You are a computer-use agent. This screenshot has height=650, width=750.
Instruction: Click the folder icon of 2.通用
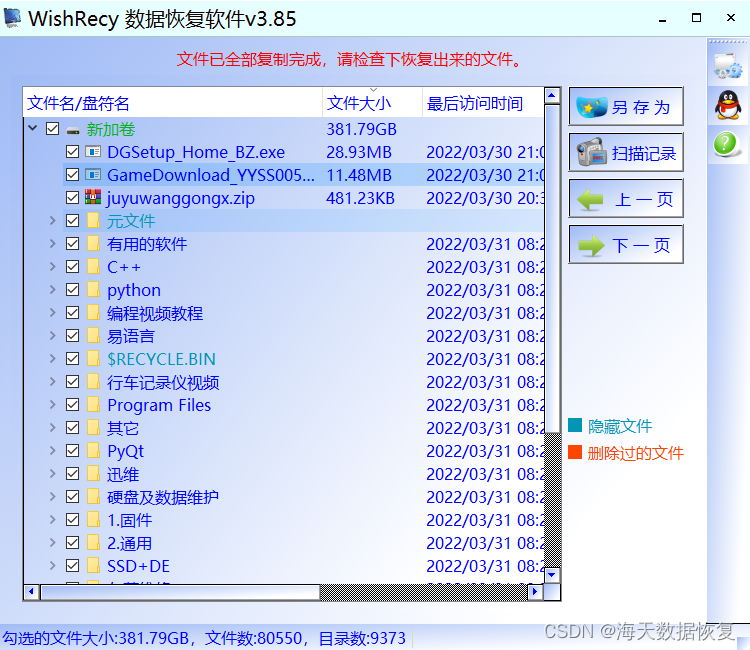[93, 542]
